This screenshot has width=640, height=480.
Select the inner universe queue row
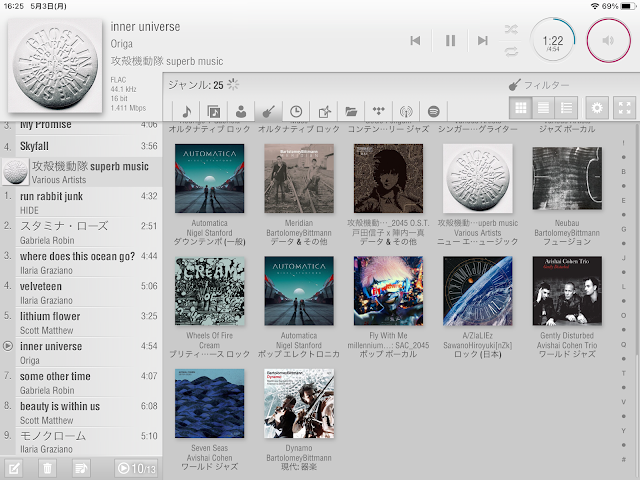(81, 352)
